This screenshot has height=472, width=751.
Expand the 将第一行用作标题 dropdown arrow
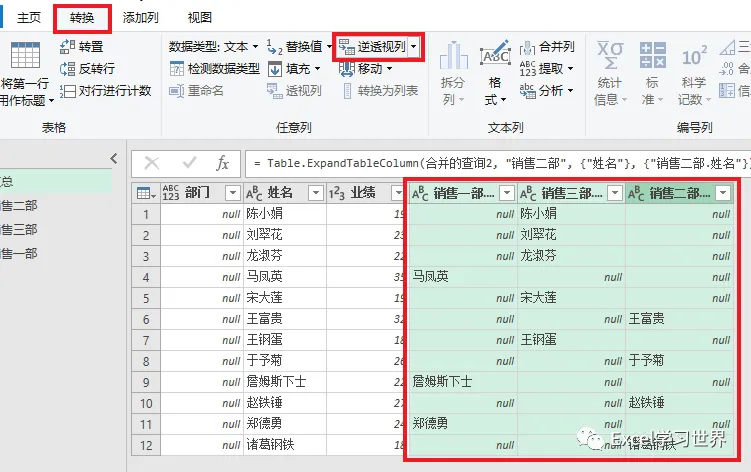[x=51, y=101]
